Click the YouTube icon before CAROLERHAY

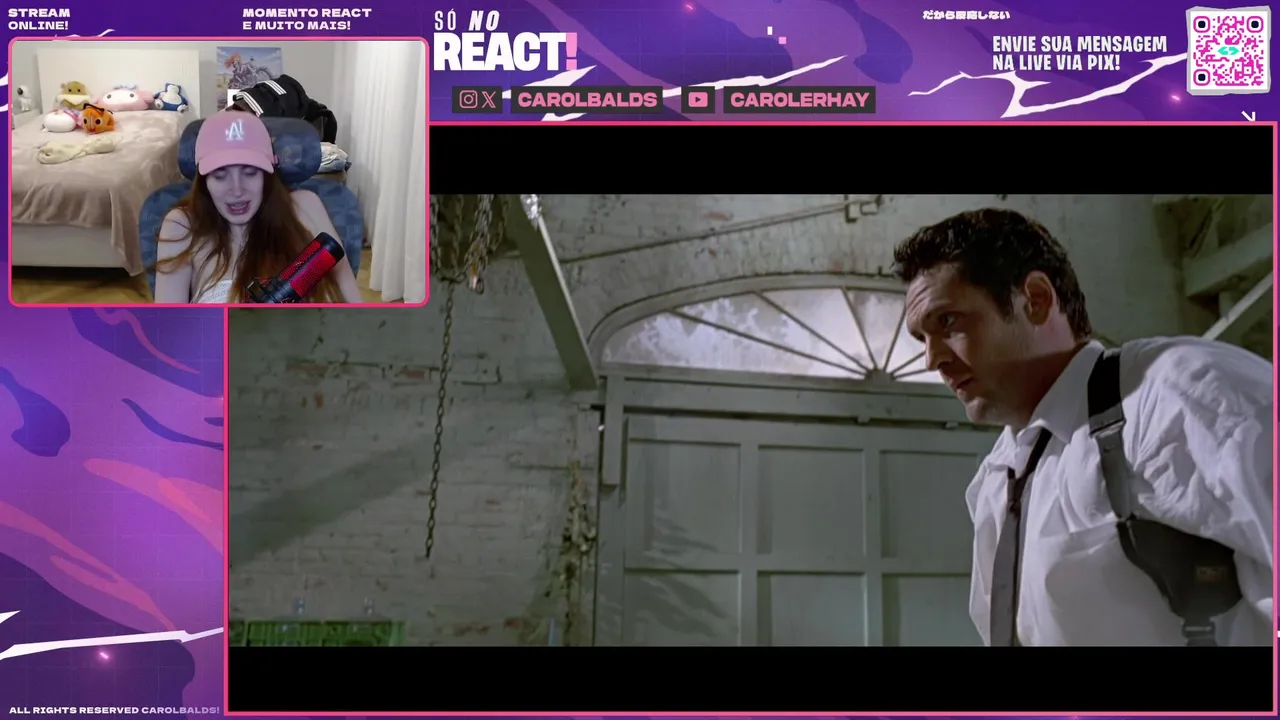[698, 99]
